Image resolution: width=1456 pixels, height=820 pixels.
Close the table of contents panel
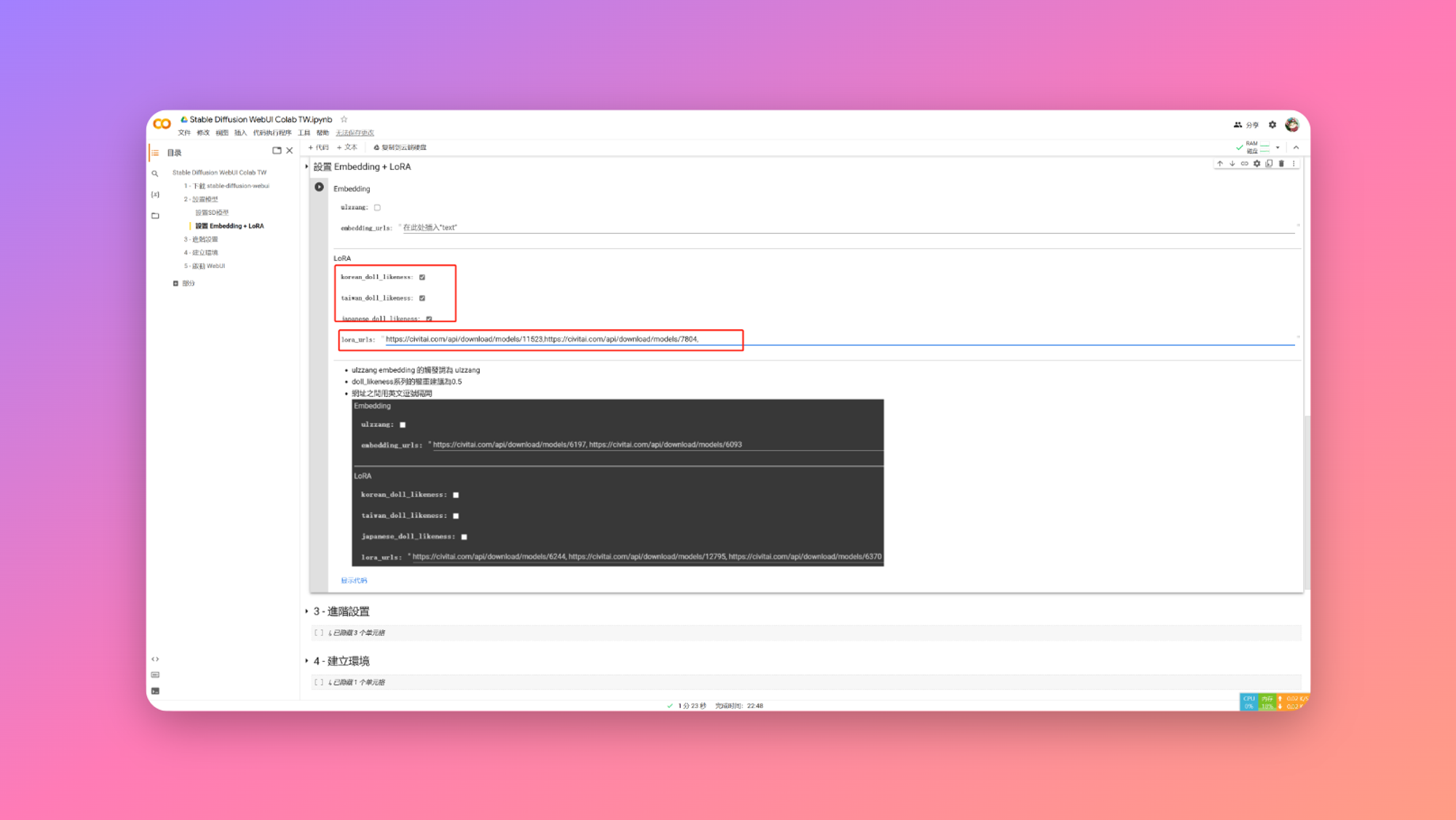290,151
